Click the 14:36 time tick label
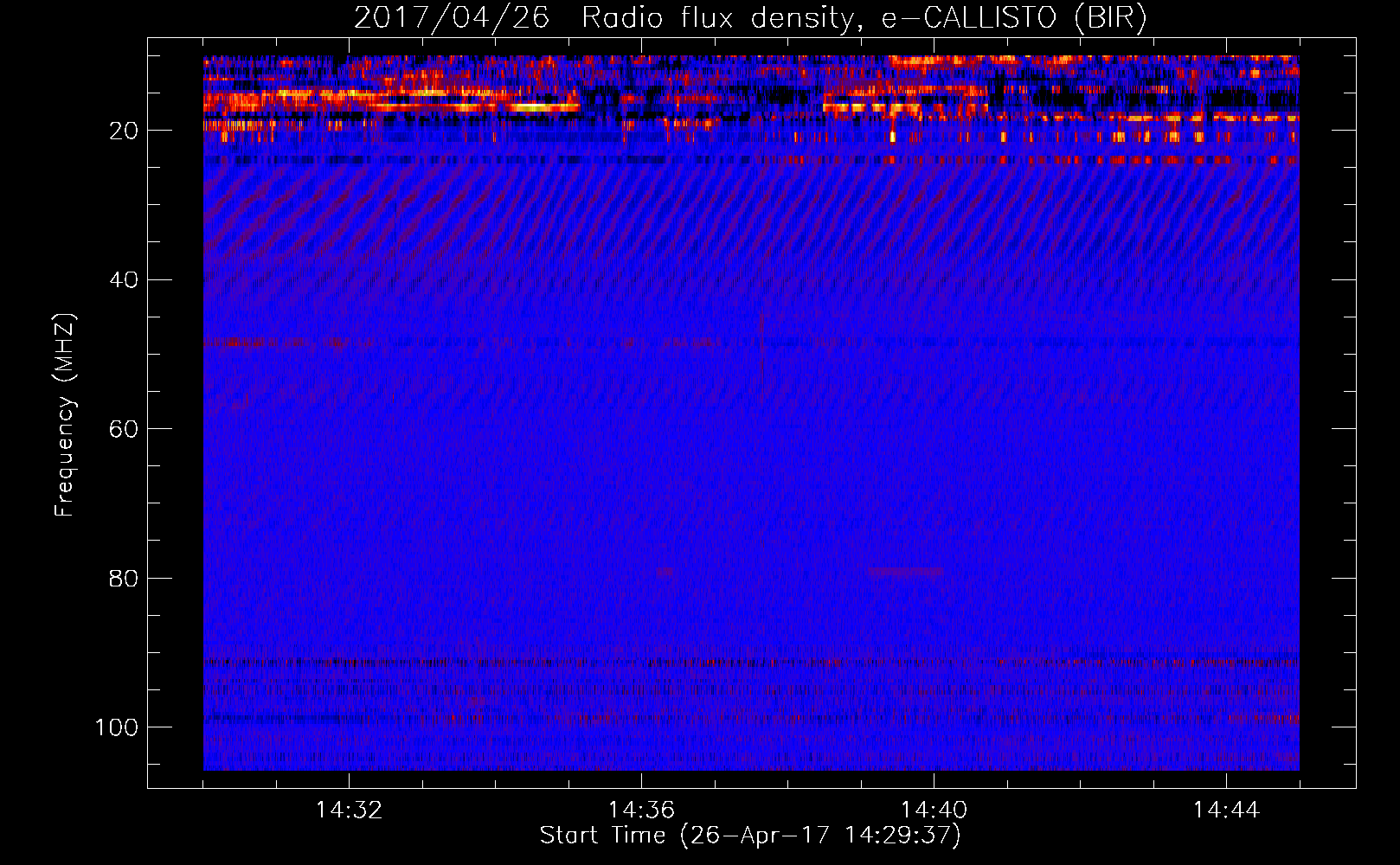The height and width of the screenshot is (865, 1400). 641,811
